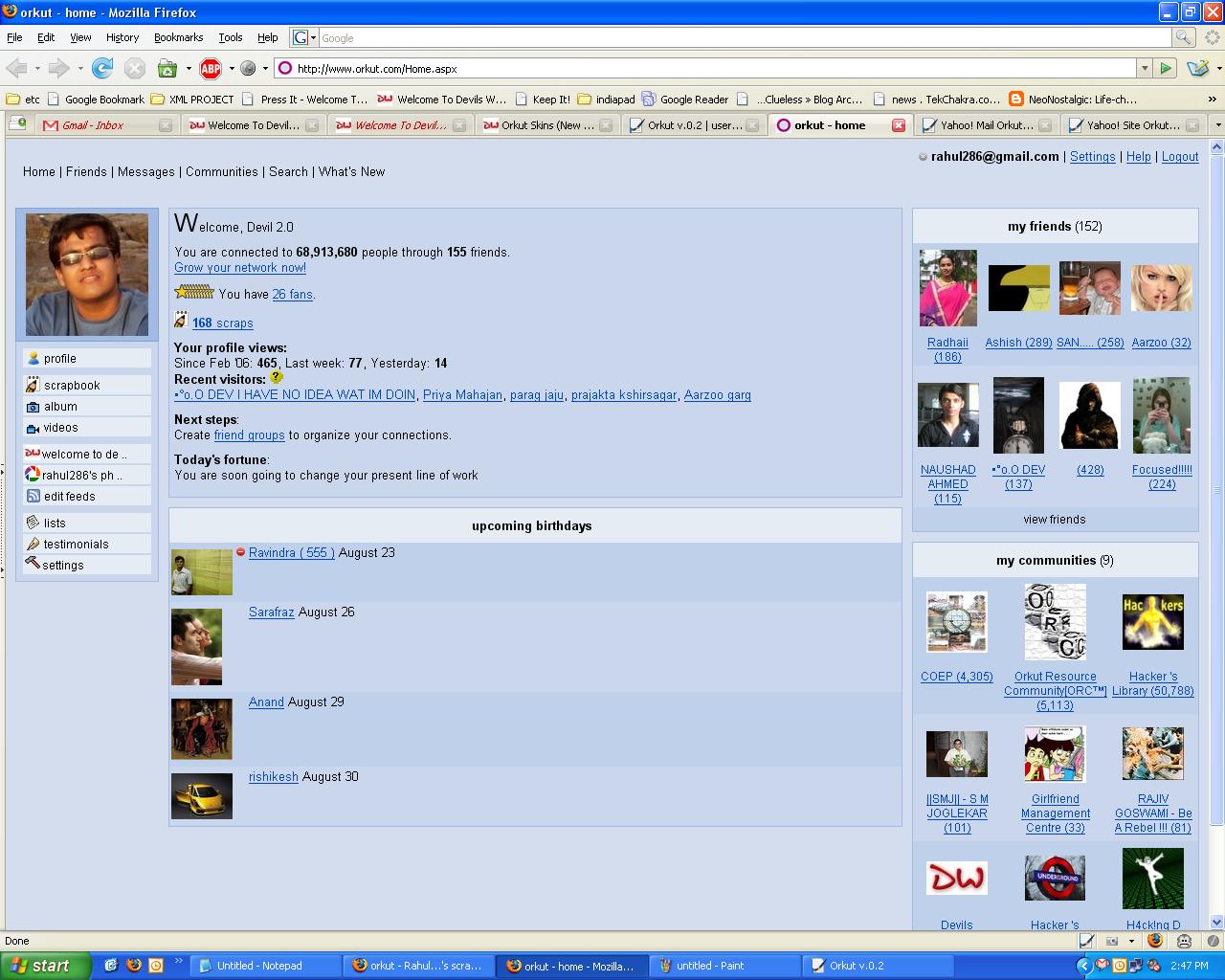Open the recycle folder icon's dropdown arrow
Image resolution: width=1225 pixels, height=980 pixels.
[x=189, y=69]
